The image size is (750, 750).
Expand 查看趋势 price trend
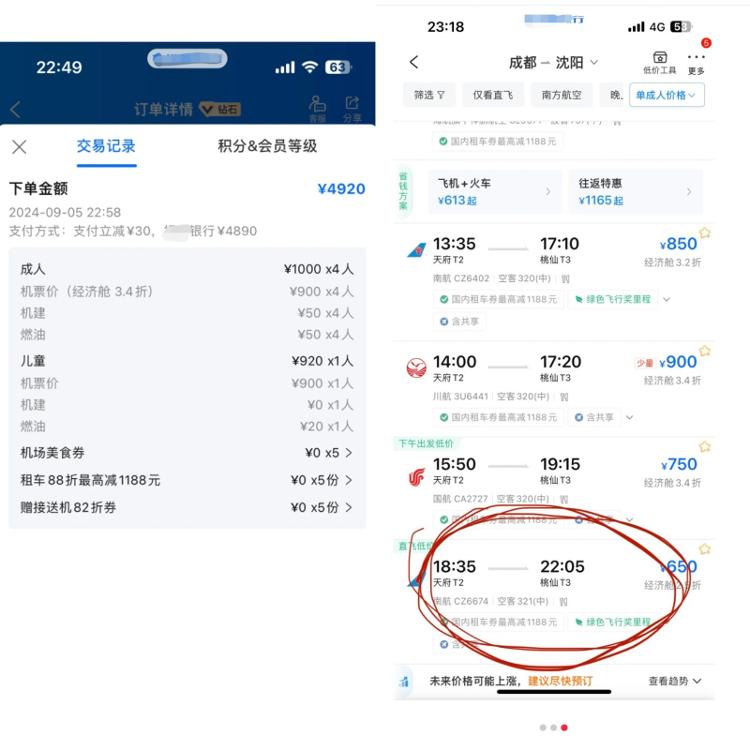(674, 681)
